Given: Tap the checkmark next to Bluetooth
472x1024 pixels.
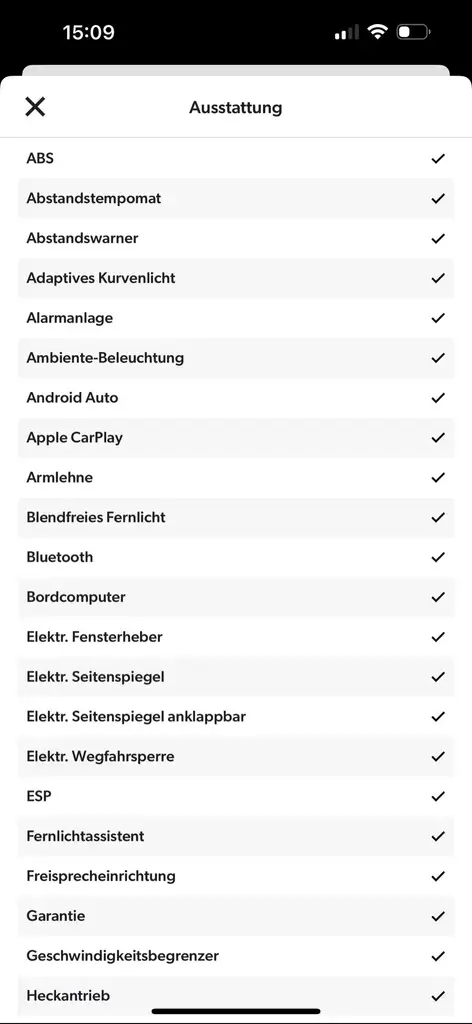Looking at the screenshot, I should coord(438,557).
